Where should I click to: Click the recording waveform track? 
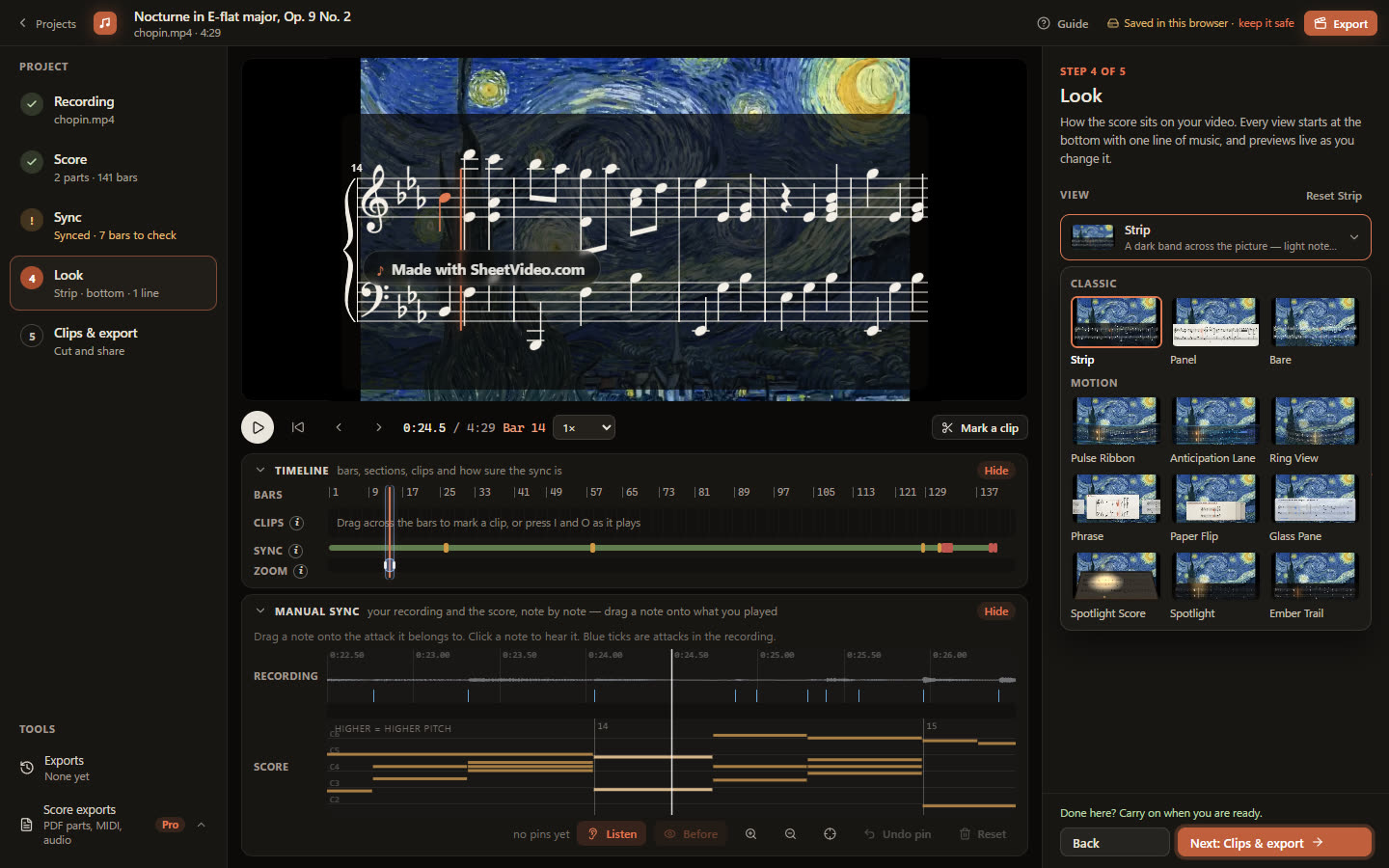(x=671, y=681)
